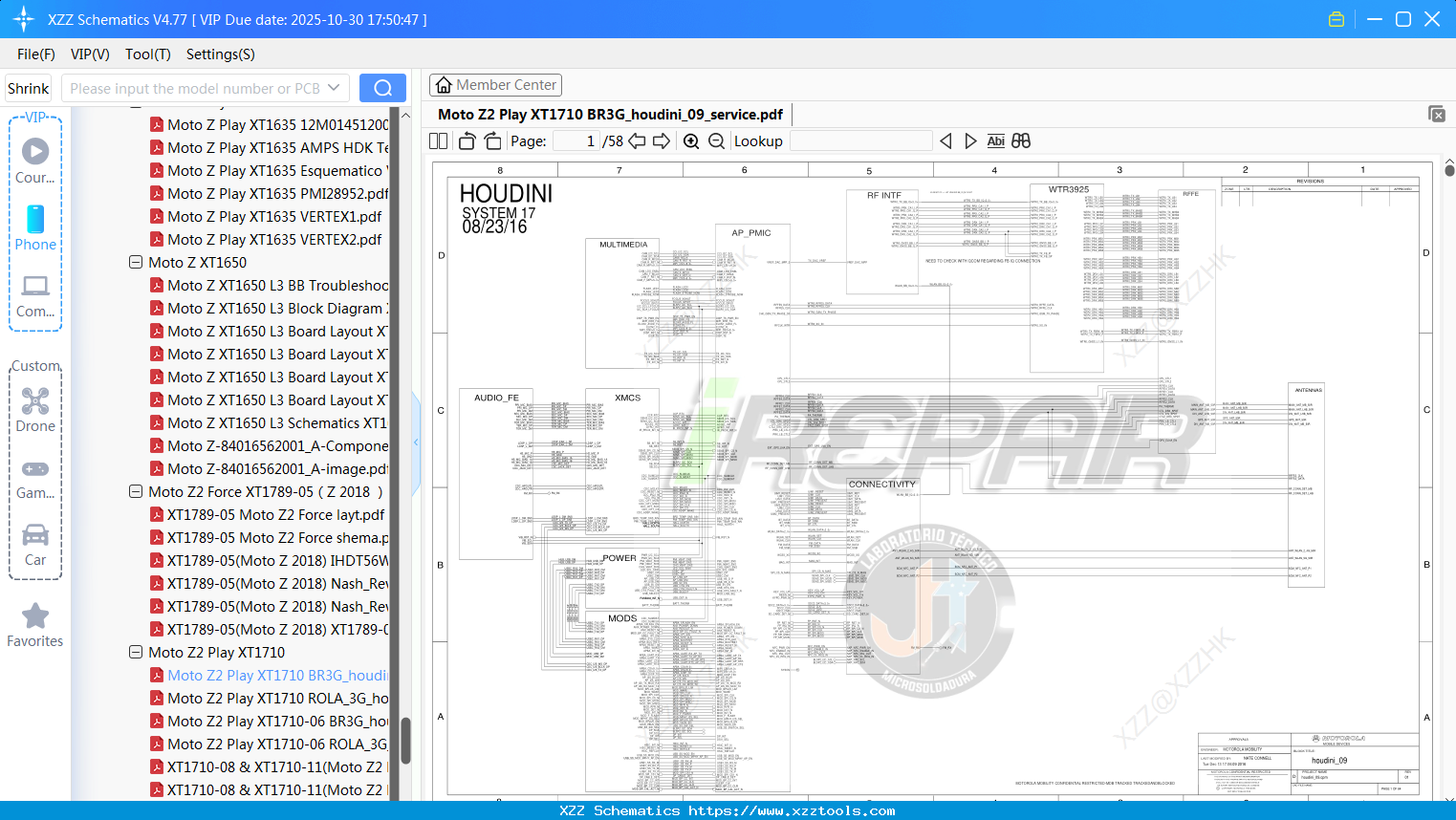This screenshot has width=1456, height=820.
Task: Rotate the schematic page counterclockwise
Action: [466, 140]
